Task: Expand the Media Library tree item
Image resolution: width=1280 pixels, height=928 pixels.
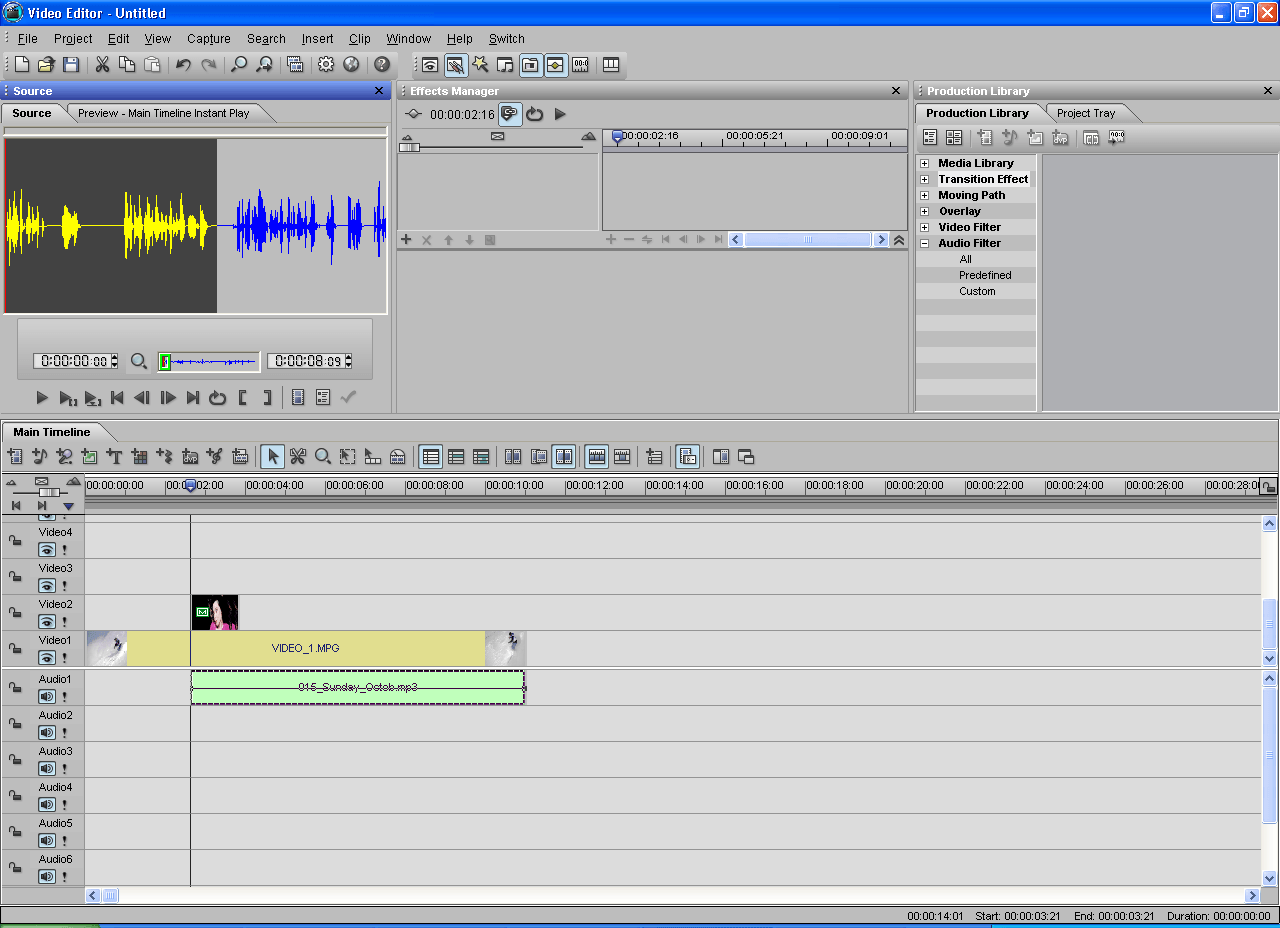Action: click(x=924, y=163)
